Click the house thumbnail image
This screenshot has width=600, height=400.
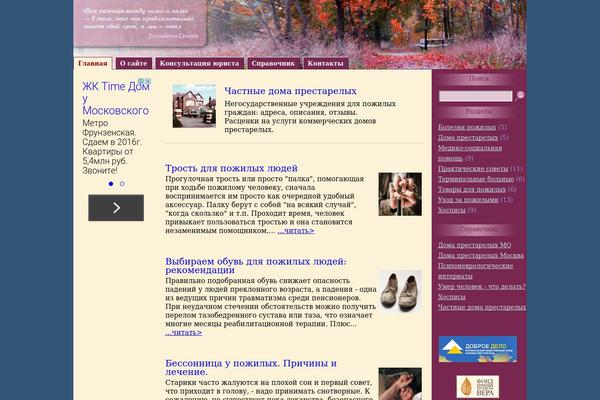pyautogui.click(x=194, y=106)
